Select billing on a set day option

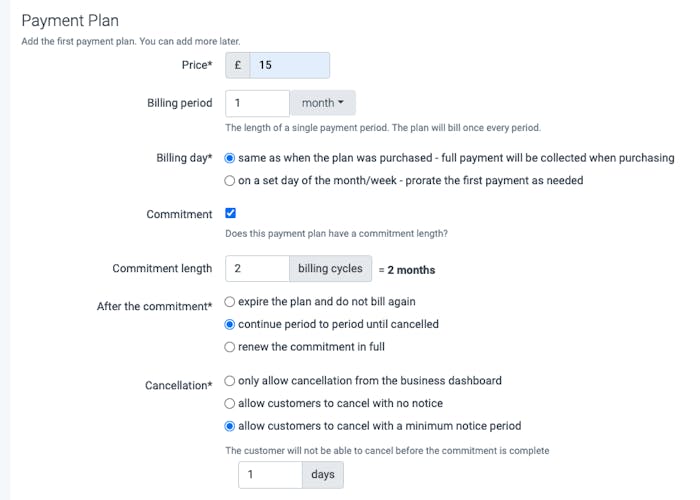click(x=231, y=181)
